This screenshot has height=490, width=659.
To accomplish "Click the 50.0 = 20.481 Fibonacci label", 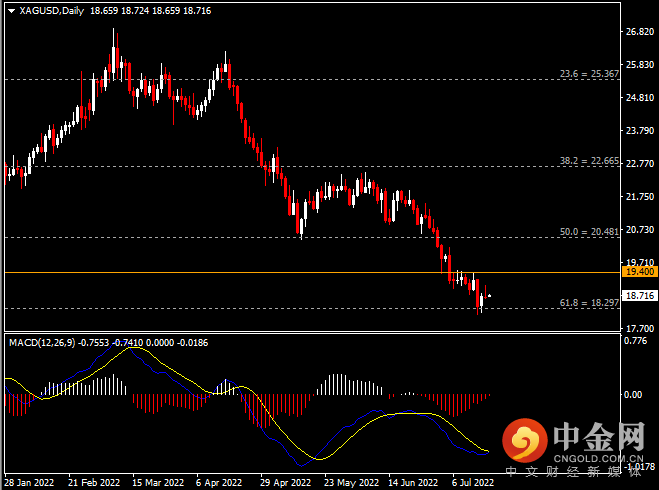I will tap(589, 232).
